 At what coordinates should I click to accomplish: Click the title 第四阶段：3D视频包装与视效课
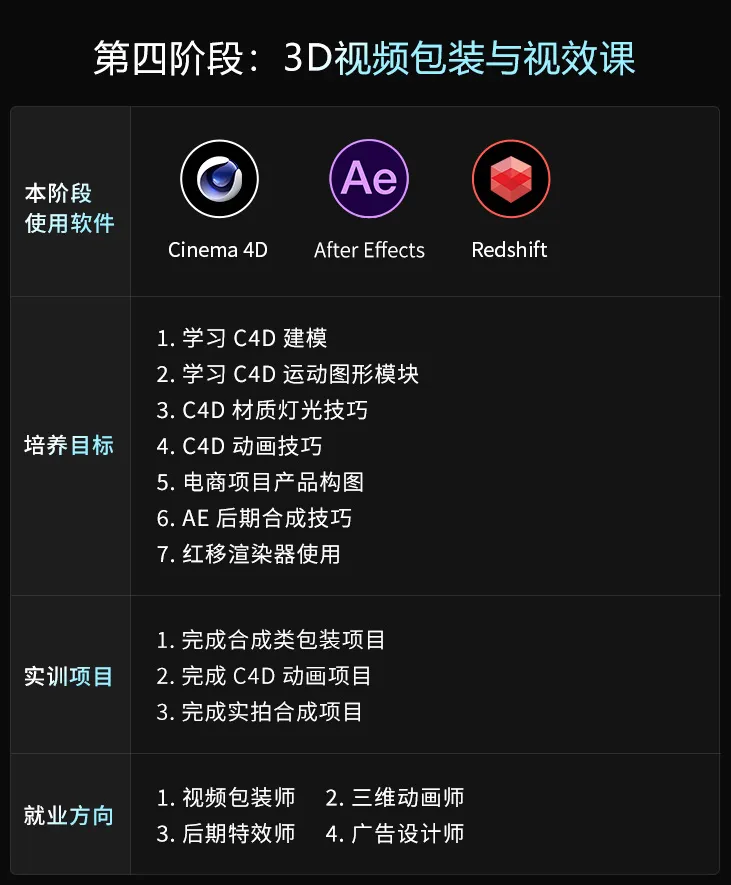pyautogui.click(x=365, y=58)
